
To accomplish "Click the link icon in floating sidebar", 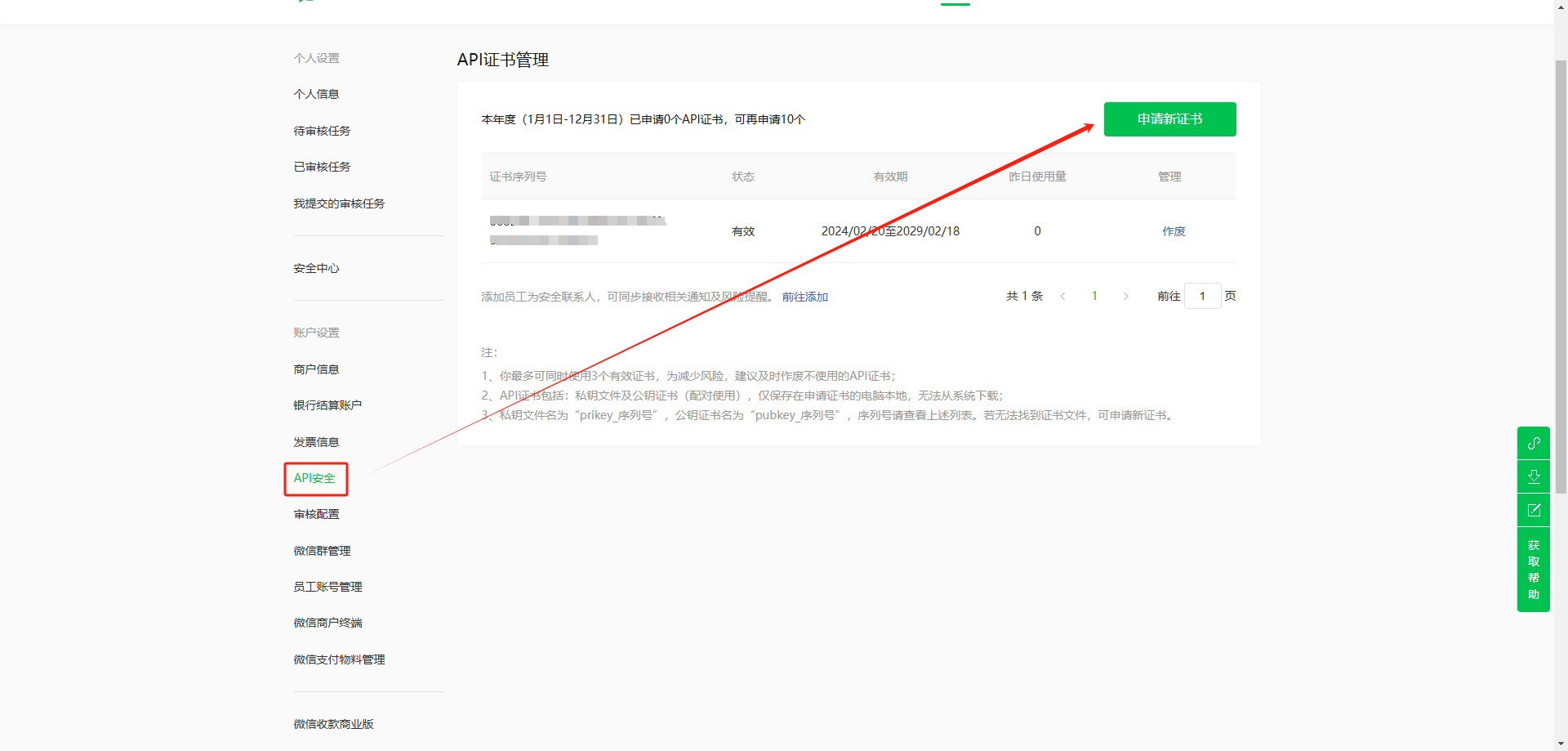I will 1533,443.
